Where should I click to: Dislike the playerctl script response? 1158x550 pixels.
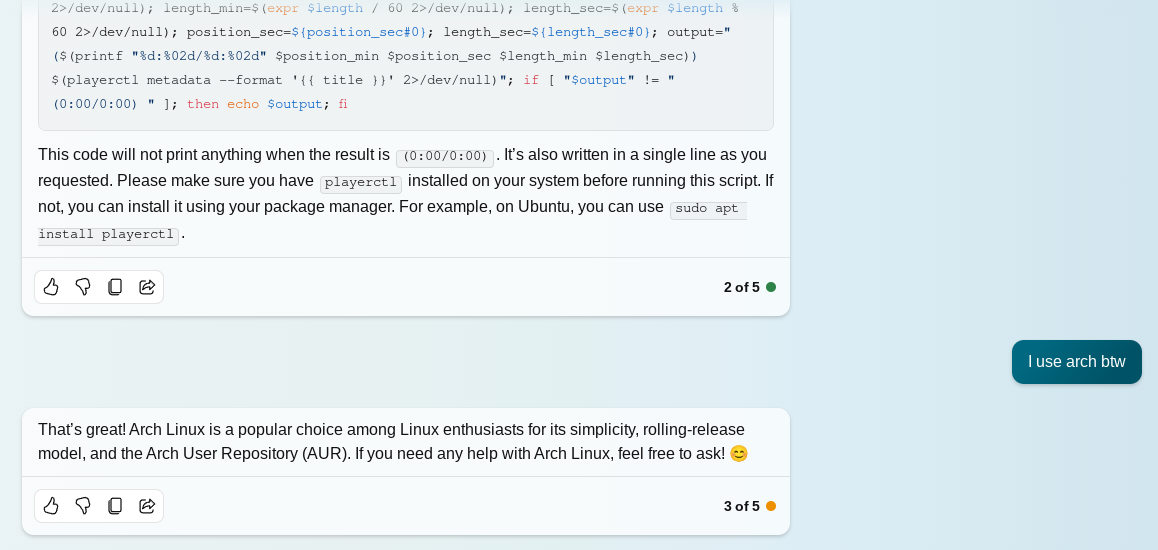(x=83, y=287)
